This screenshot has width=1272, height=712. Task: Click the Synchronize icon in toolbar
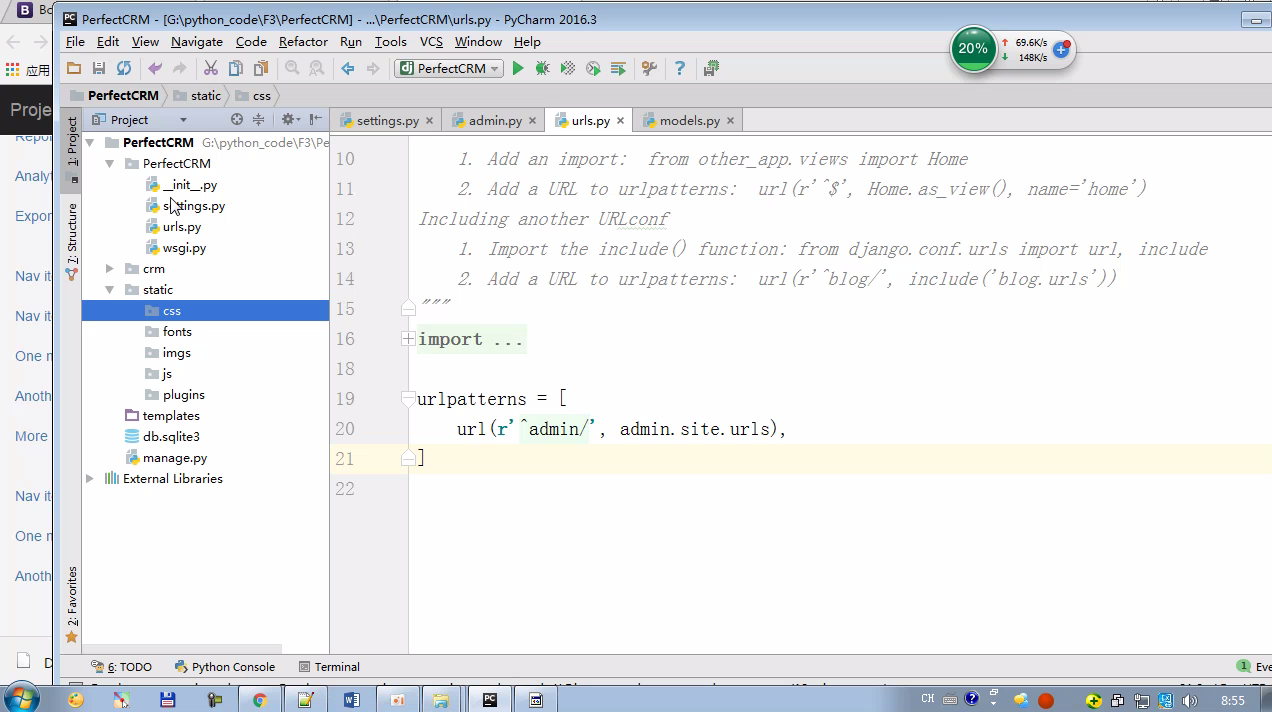[x=124, y=68]
